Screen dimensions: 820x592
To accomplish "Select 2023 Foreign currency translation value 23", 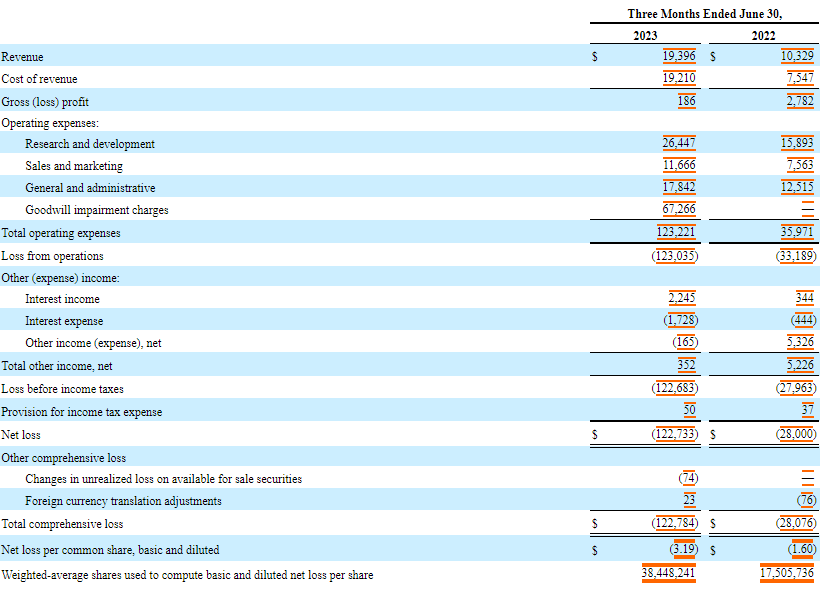I will (689, 500).
